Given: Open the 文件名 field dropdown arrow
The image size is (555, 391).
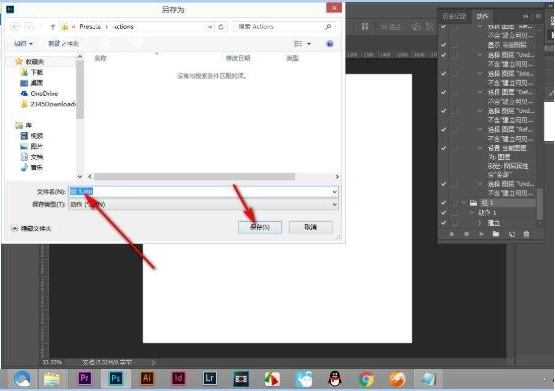Looking at the screenshot, I should pos(334,192).
